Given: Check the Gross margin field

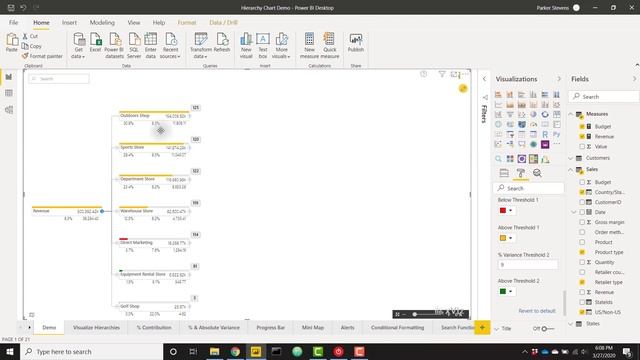Looking at the screenshot, I should point(582,222).
